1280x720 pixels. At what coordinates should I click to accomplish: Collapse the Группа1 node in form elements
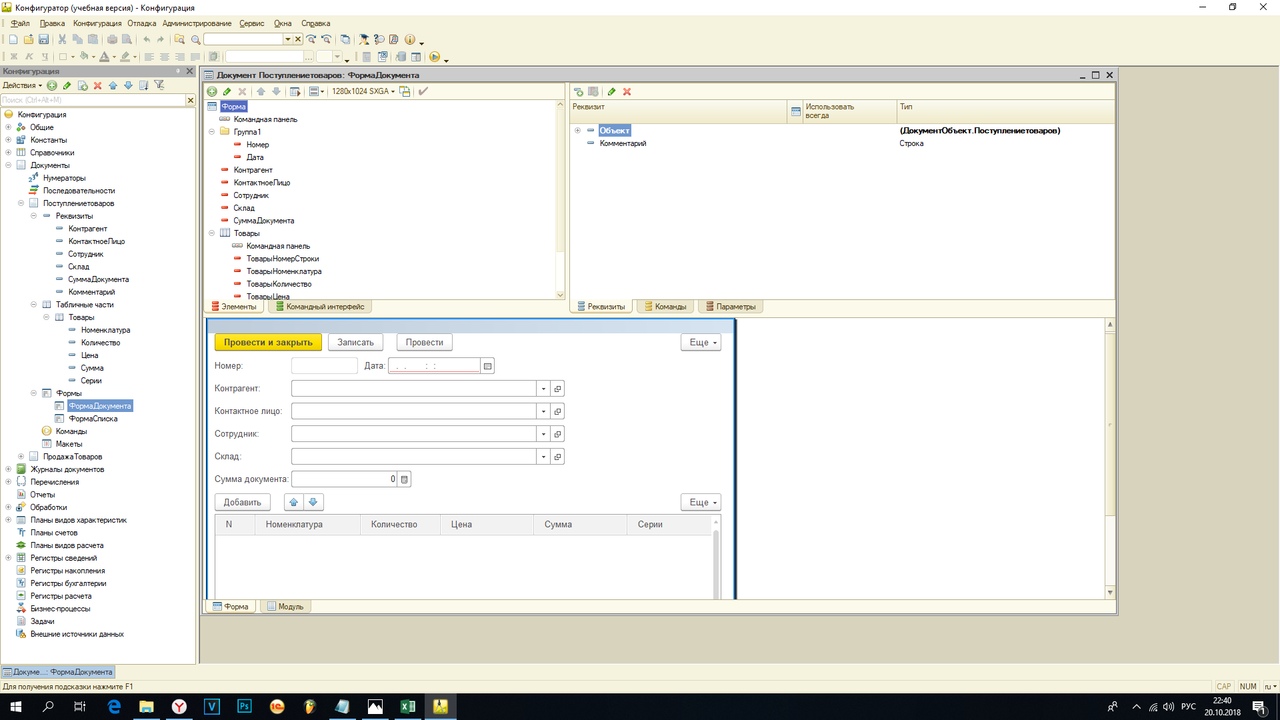tap(211, 132)
